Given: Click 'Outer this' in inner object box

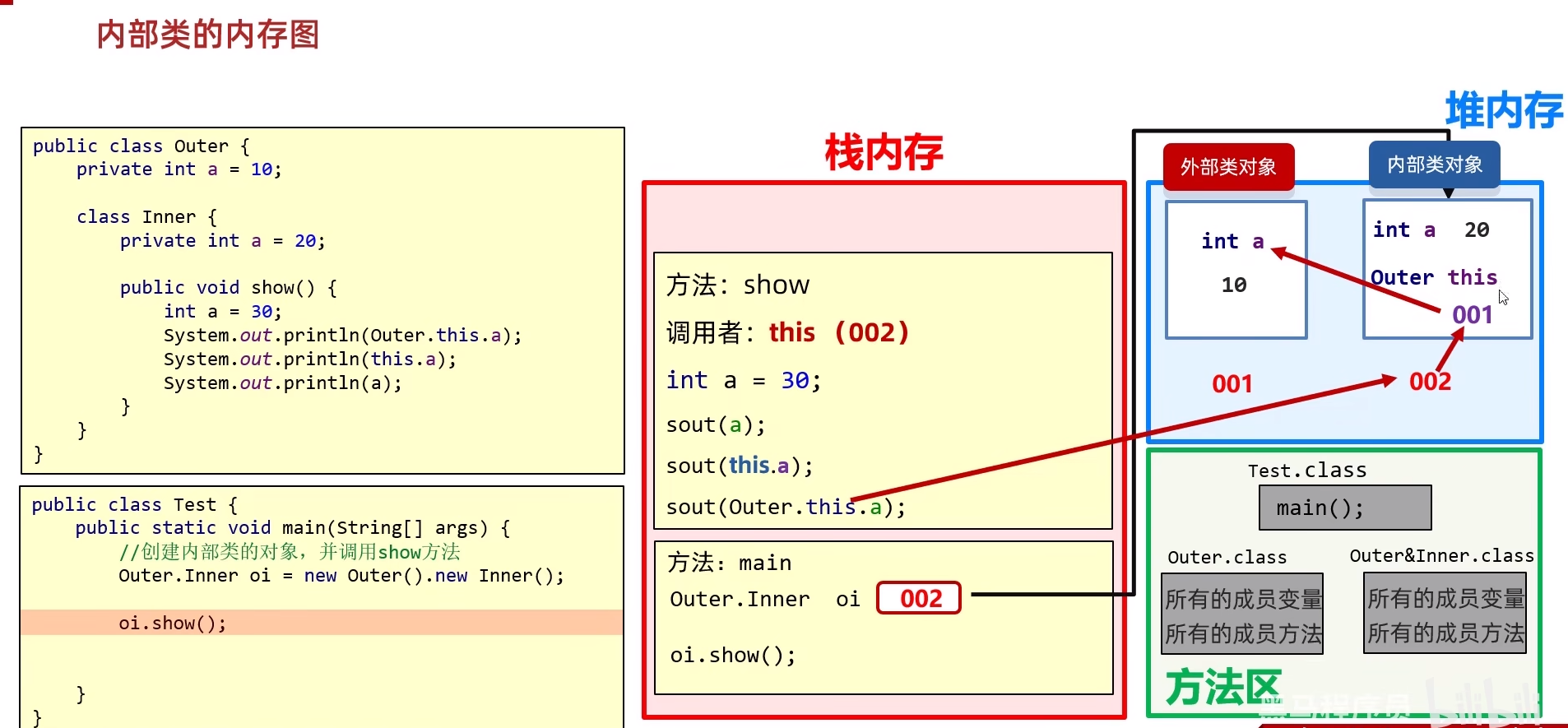Looking at the screenshot, I should 1434,277.
